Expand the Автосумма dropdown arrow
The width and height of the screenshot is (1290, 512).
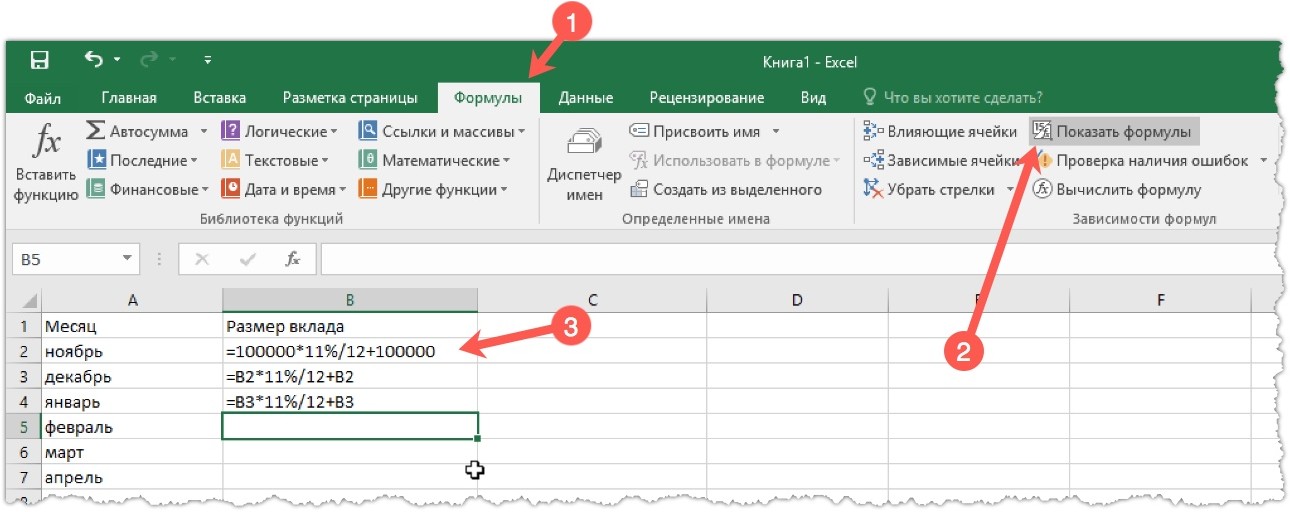(x=203, y=131)
